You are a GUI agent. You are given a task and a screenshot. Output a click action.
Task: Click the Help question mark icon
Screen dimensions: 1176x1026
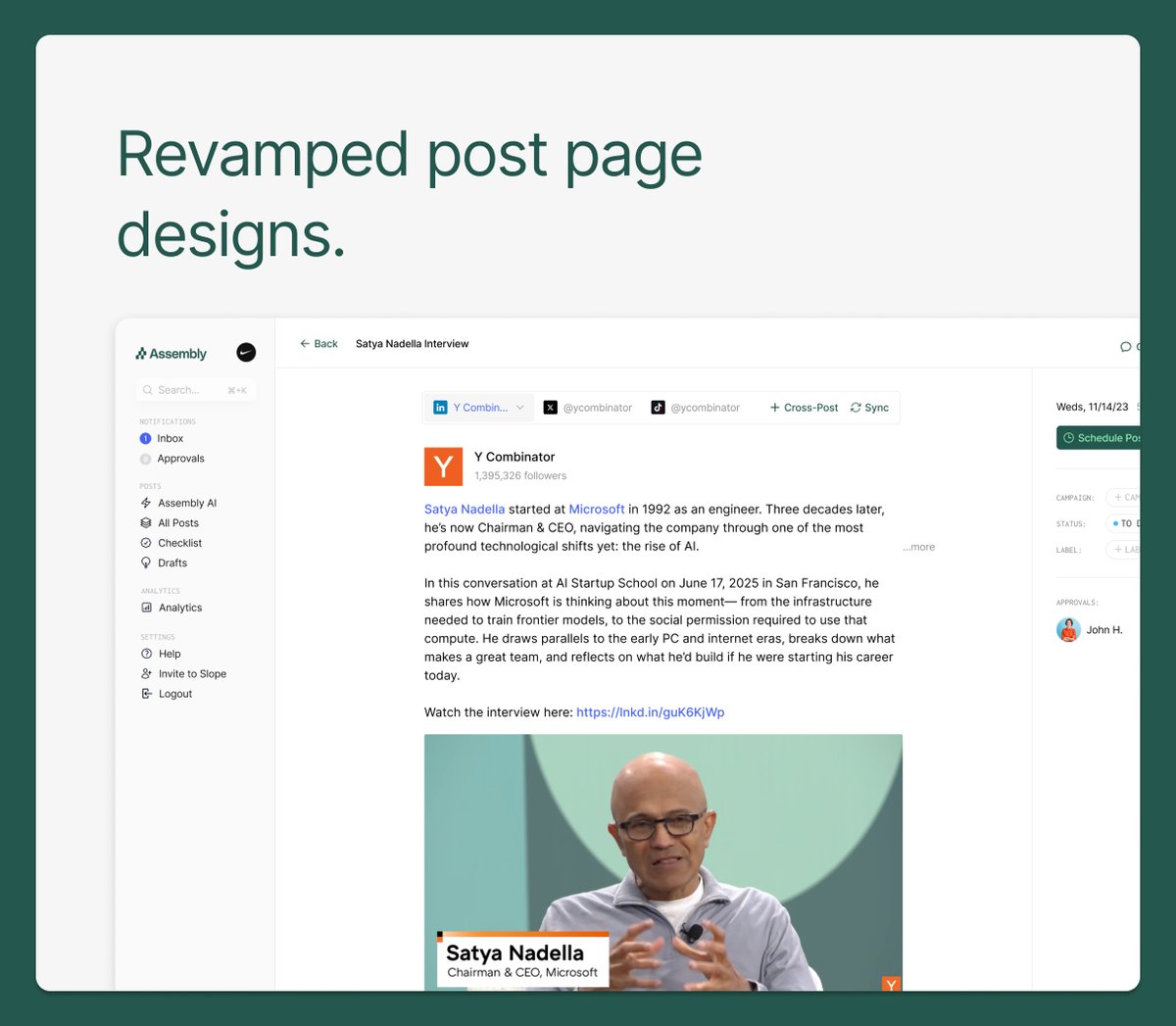click(147, 654)
